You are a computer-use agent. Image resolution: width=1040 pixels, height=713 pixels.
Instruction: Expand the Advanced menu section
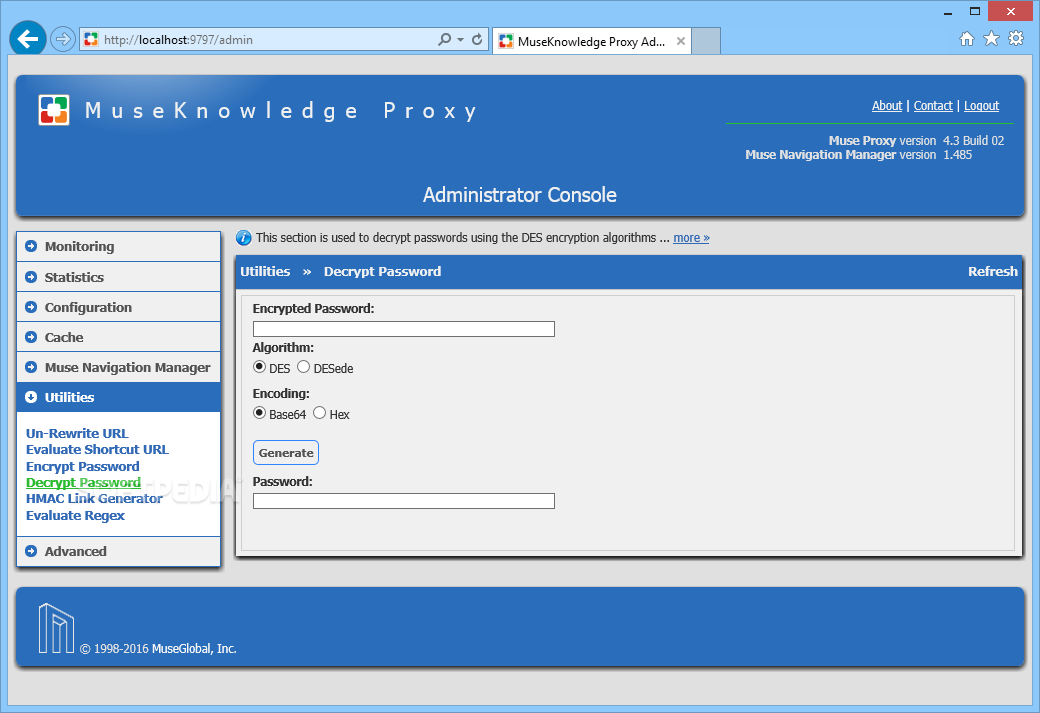(118, 551)
